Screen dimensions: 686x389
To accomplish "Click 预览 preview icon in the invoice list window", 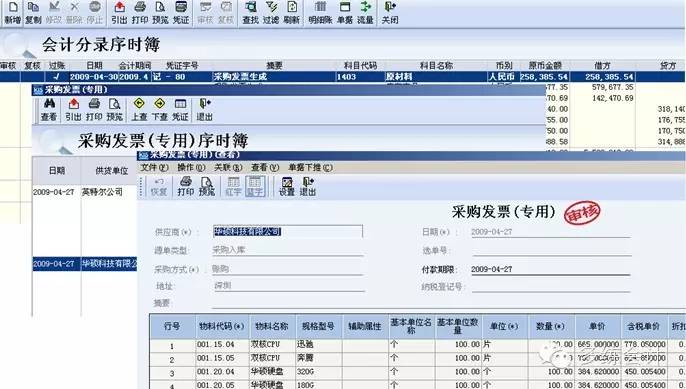I will point(115,110).
